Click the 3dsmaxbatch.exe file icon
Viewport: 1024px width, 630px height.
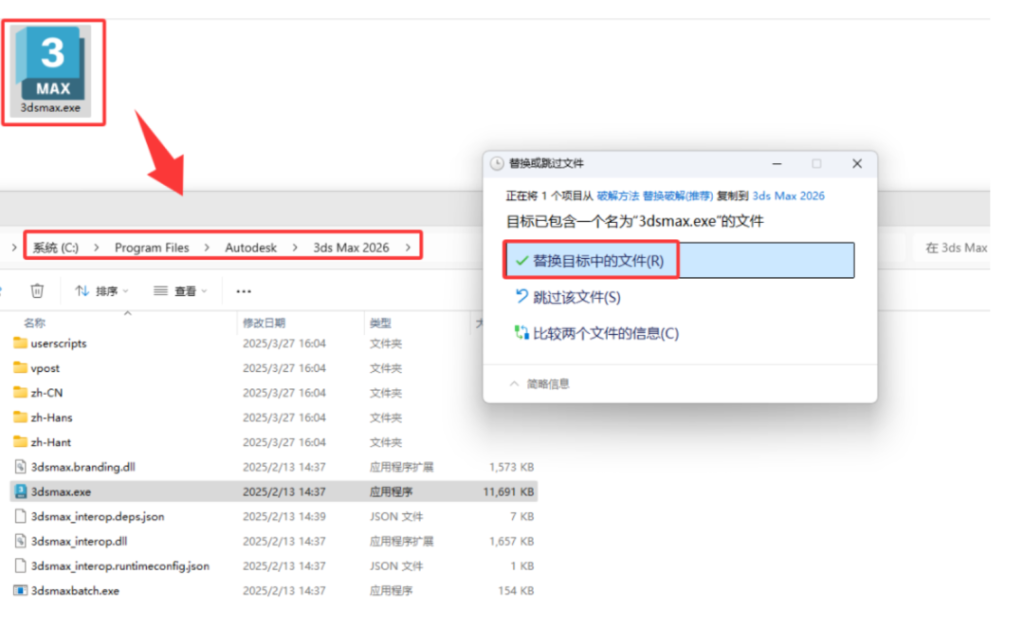pyautogui.click(x=20, y=591)
